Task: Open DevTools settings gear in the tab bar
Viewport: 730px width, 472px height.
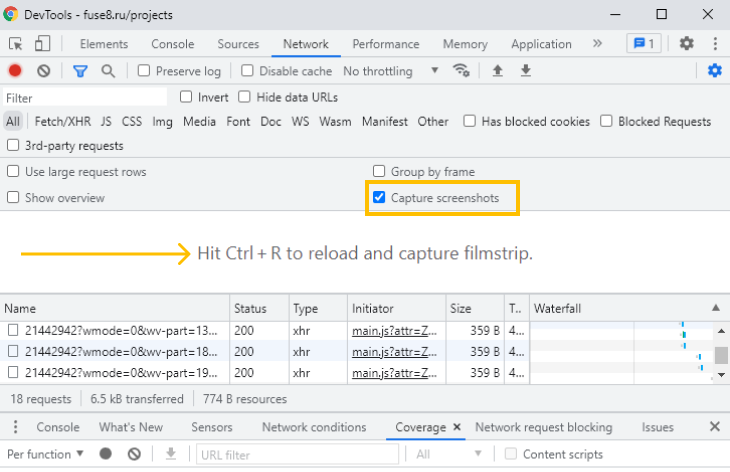Action: [686, 44]
